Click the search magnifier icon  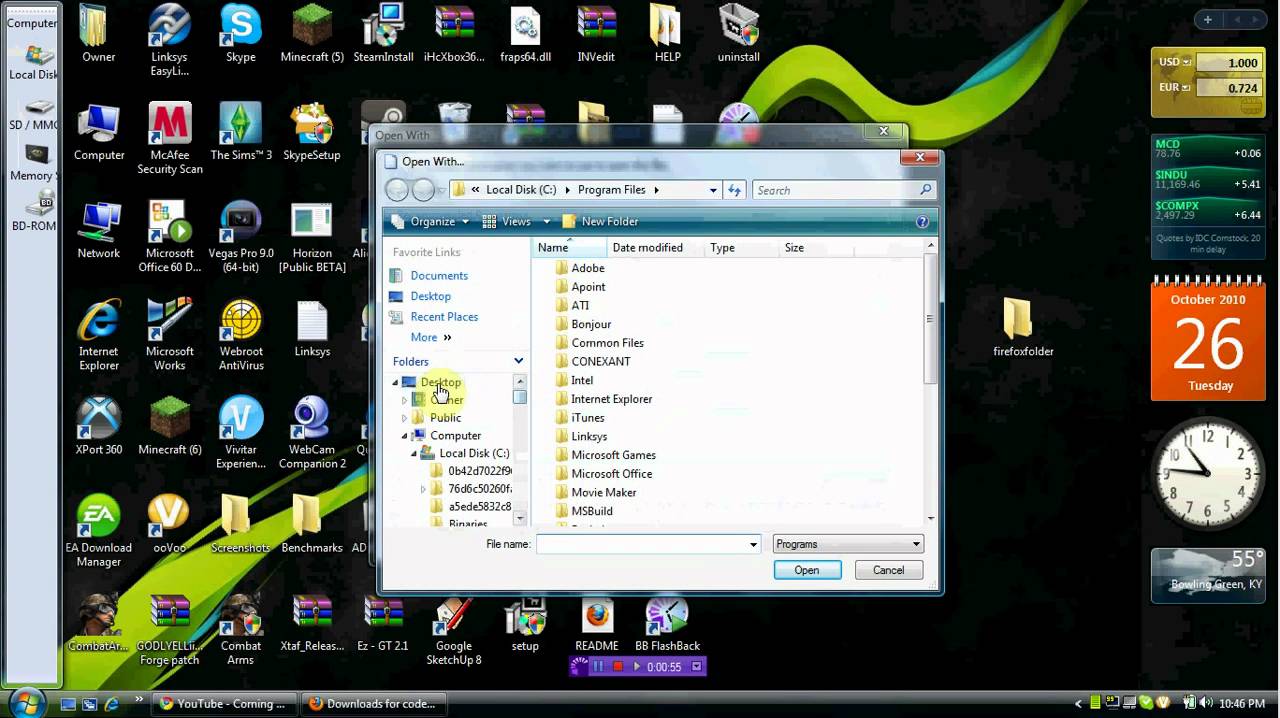[x=926, y=190]
